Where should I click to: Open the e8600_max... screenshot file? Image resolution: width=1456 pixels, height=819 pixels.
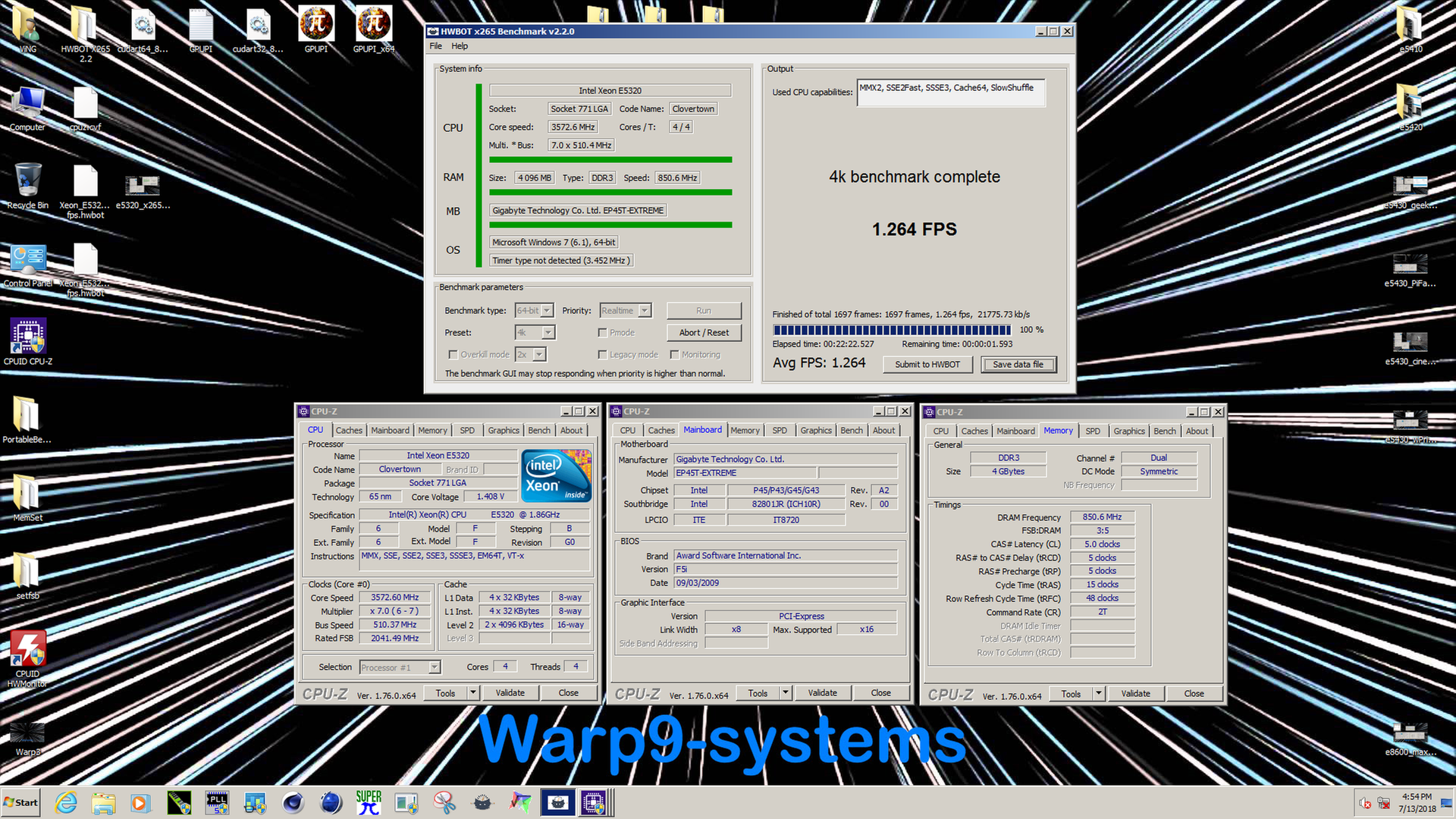(x=1410, y=737)
